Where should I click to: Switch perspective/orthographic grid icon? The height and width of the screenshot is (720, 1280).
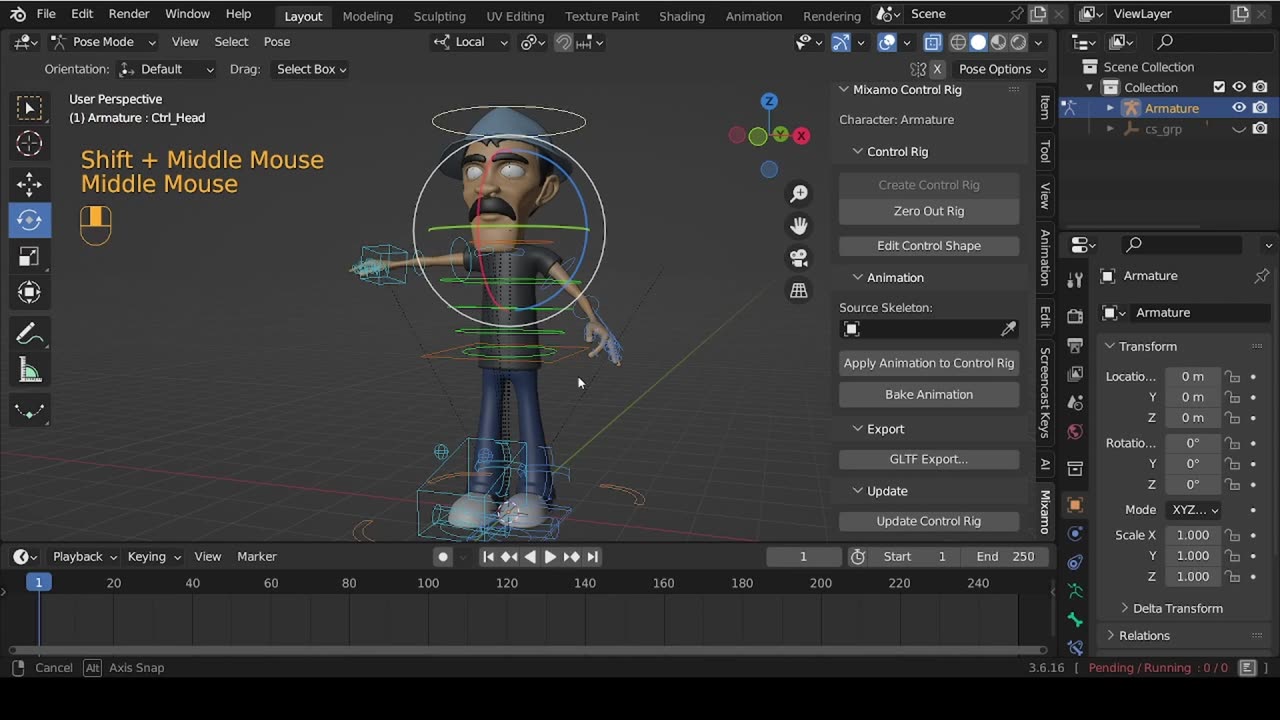pyautogui.click(x=799, y=291)
